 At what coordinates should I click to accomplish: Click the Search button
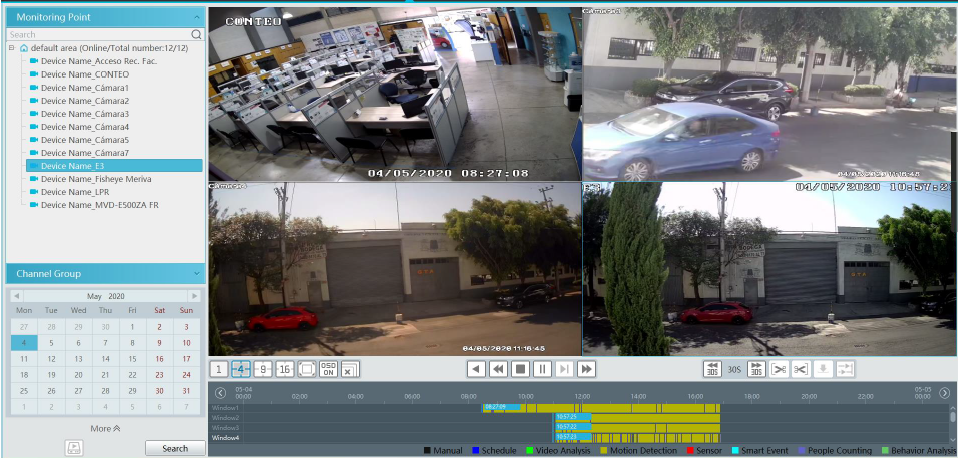click(174, 447)
